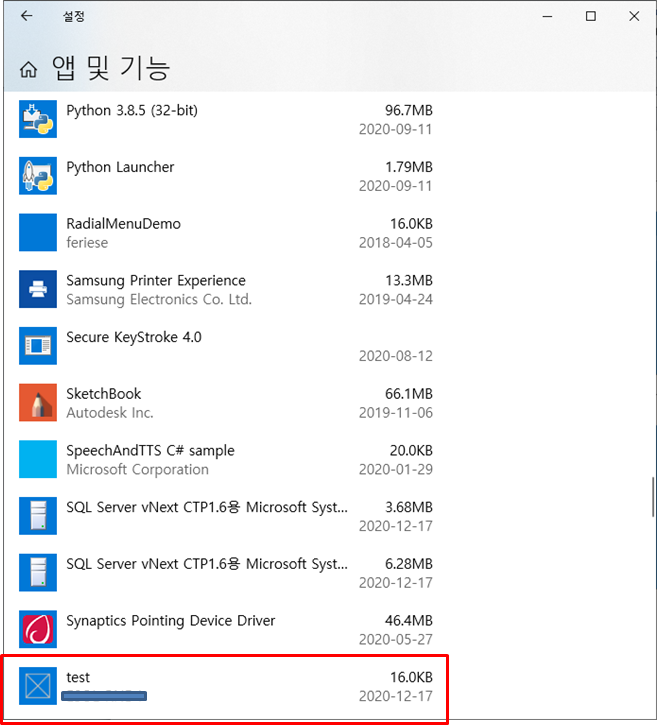Click the 설정 window title text
Viewport: 657px width, 725px height.
74,17
